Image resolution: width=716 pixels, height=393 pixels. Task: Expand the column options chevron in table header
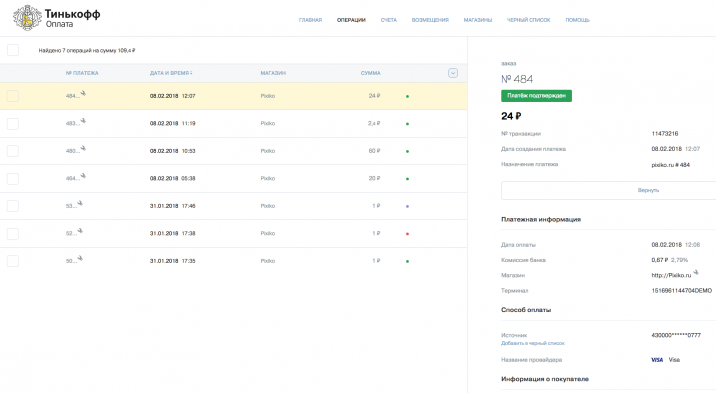point(453,73)
